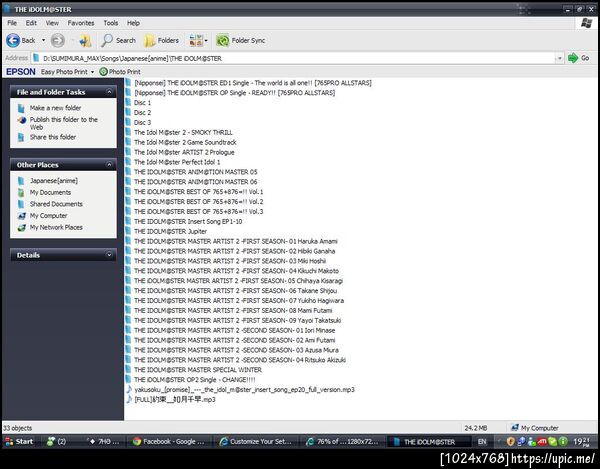
Task: Toggle the Folders tree pane
Action: (x=161, y=40)
